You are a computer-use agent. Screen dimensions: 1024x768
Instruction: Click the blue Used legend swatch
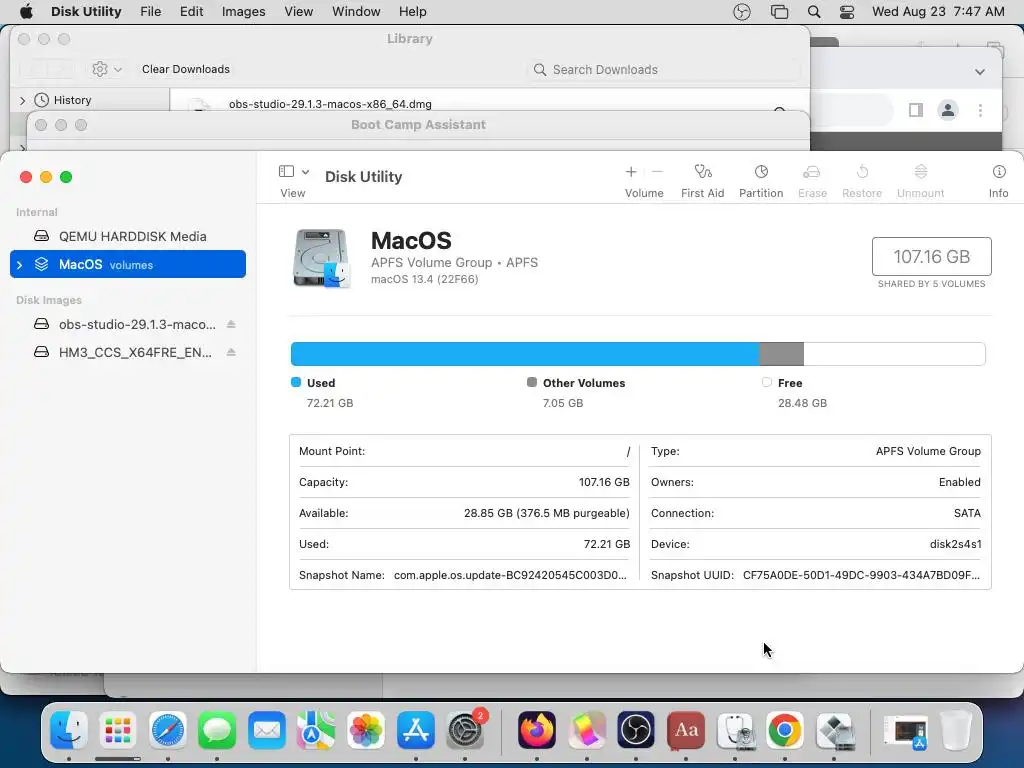[x=296, y=382]
